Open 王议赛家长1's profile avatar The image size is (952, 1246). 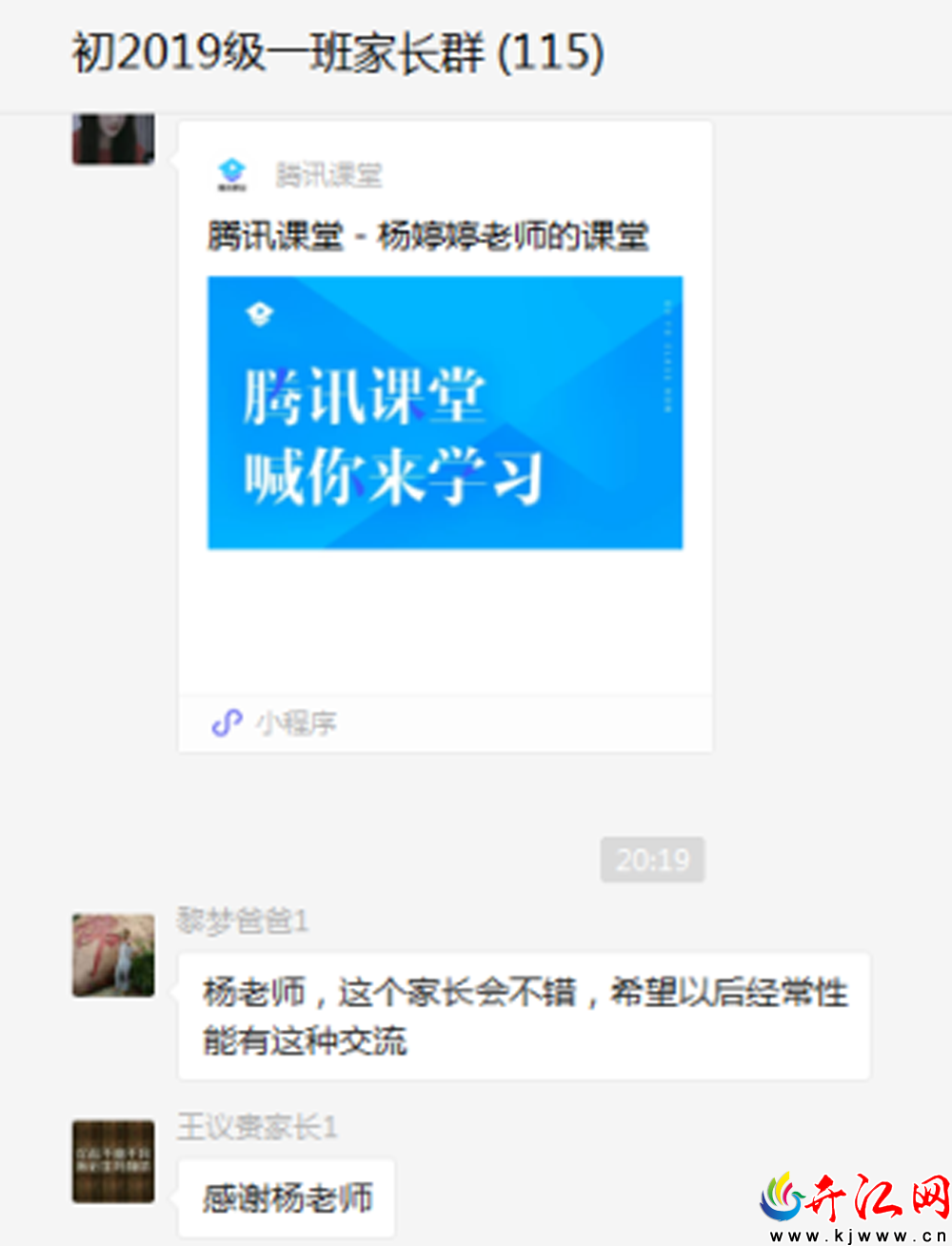pyautogui.click(x=113, y=1161)
